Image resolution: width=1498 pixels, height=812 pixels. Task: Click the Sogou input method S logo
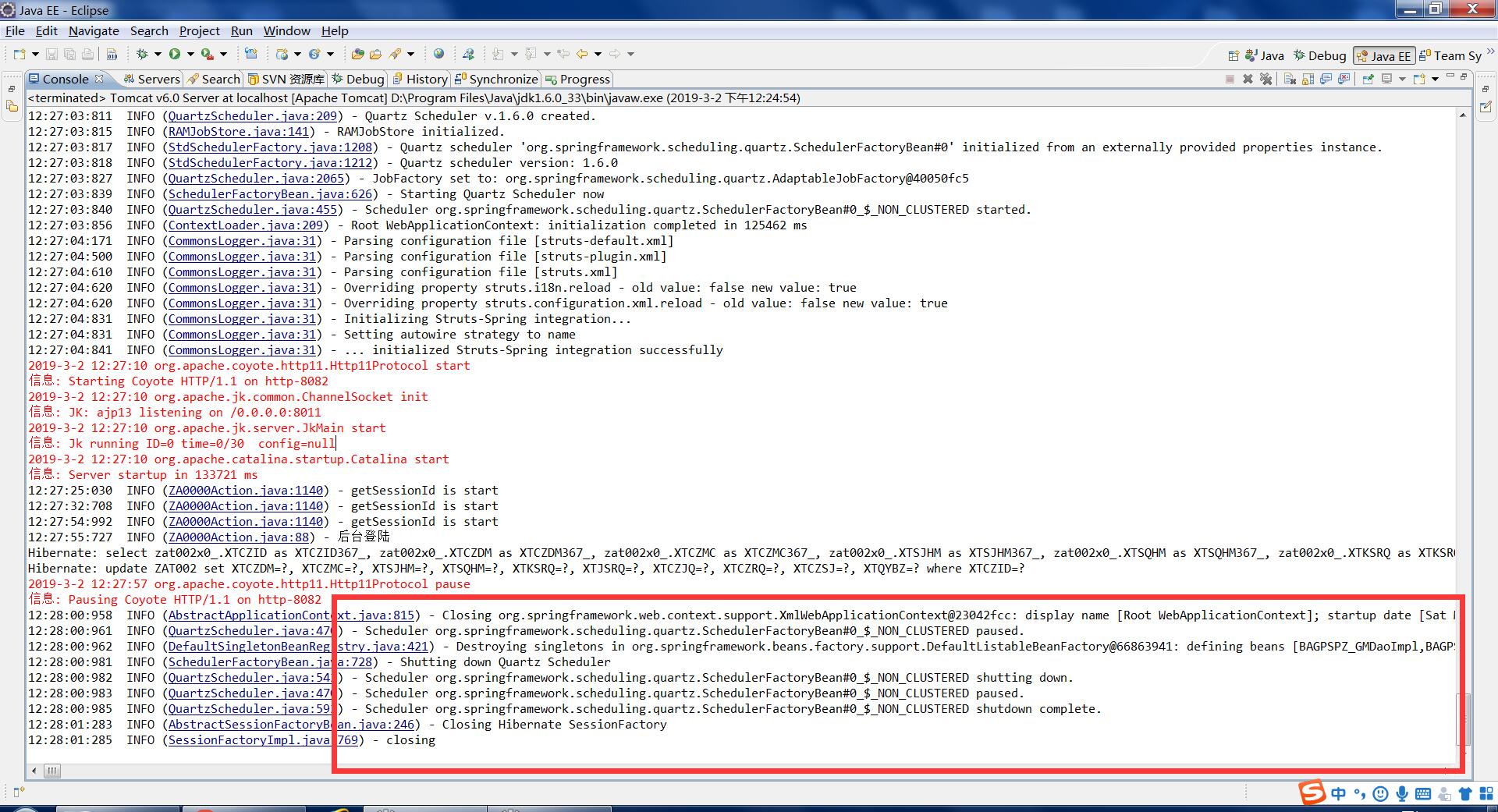point(1312,792)
